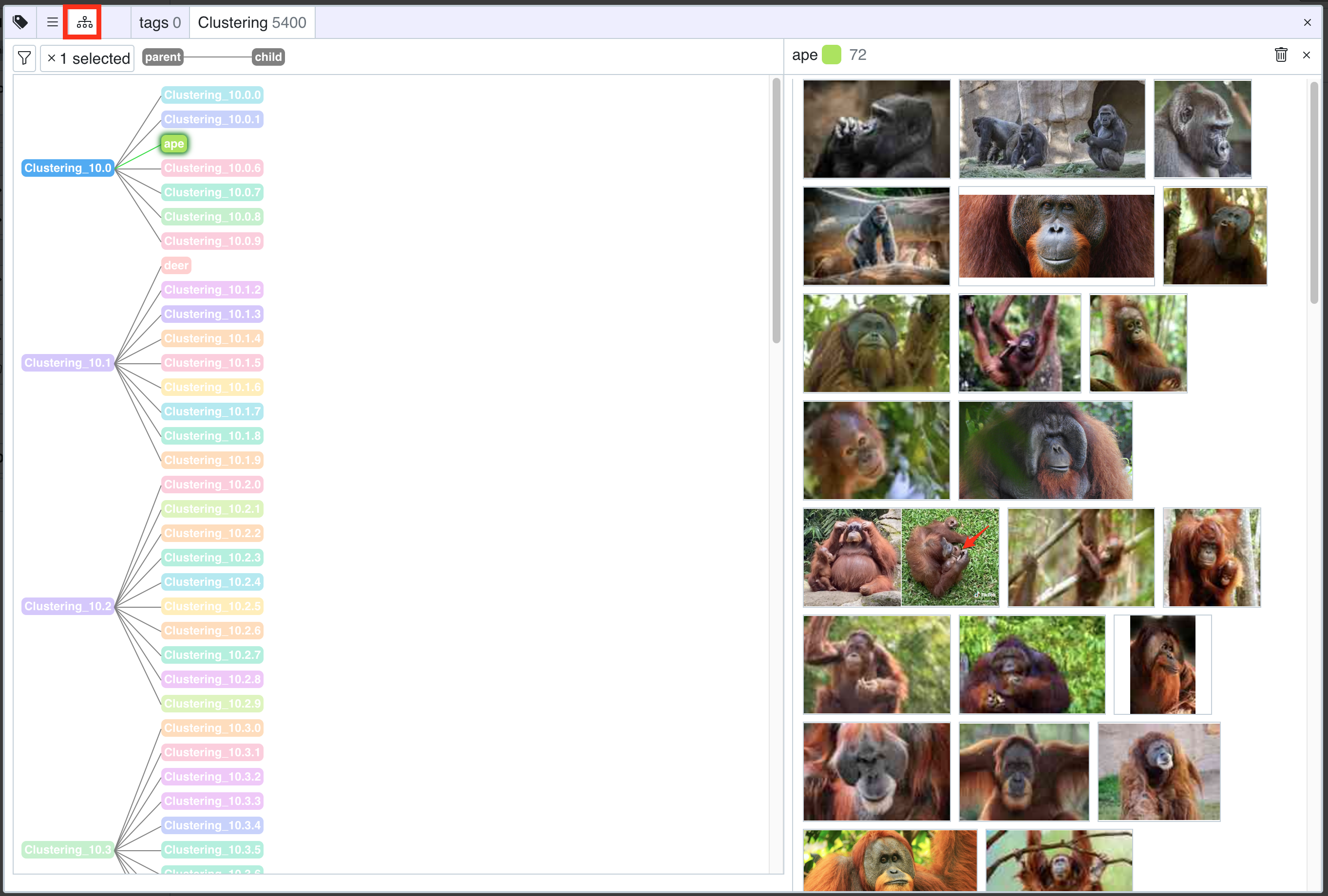The height and width of the screenshot is (896, 1328).
Task: Close the tagging panel at top right
Action: 1308,22
